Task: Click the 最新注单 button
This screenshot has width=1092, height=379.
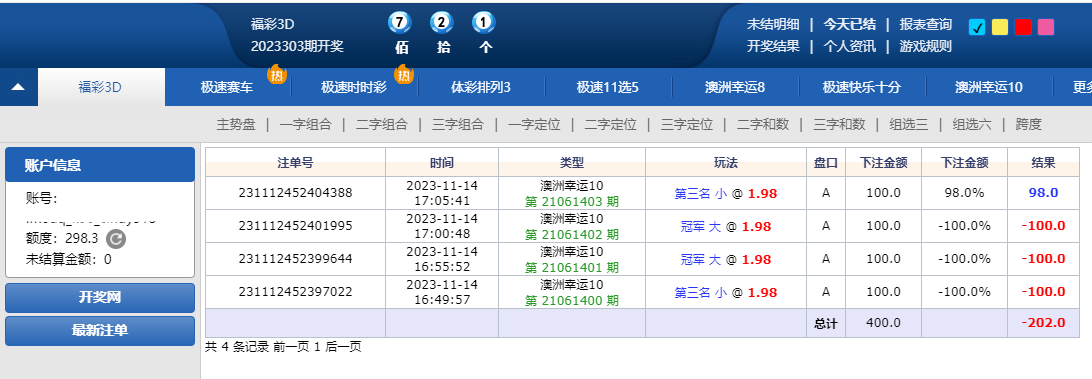Action: click(x=100, y=330)
